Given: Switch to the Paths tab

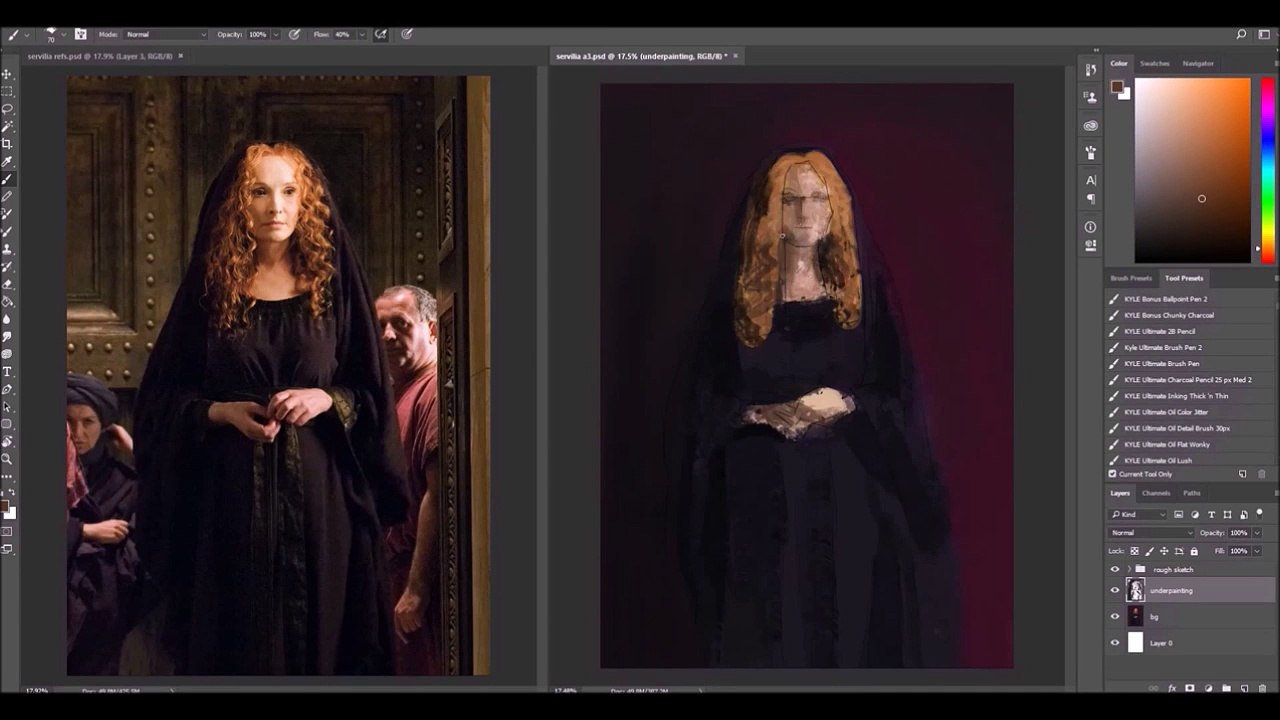Looking at the screenshot, I should tap(1192, 493).
